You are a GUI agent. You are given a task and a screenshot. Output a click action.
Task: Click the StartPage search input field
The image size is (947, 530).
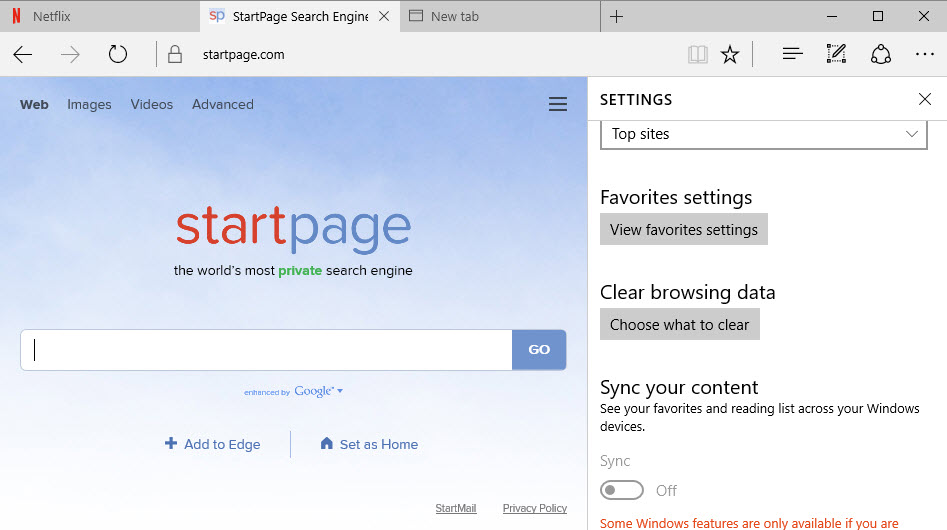tap(266, 350)
